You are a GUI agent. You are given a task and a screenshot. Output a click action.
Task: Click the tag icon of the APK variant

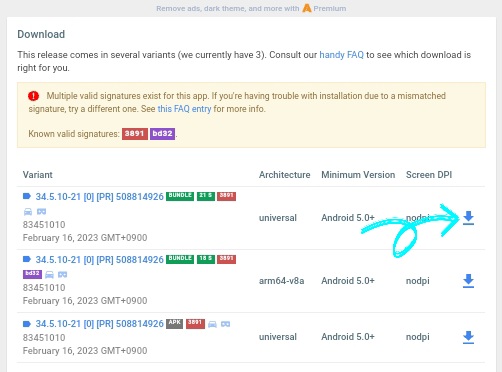(x=27, y=324)
